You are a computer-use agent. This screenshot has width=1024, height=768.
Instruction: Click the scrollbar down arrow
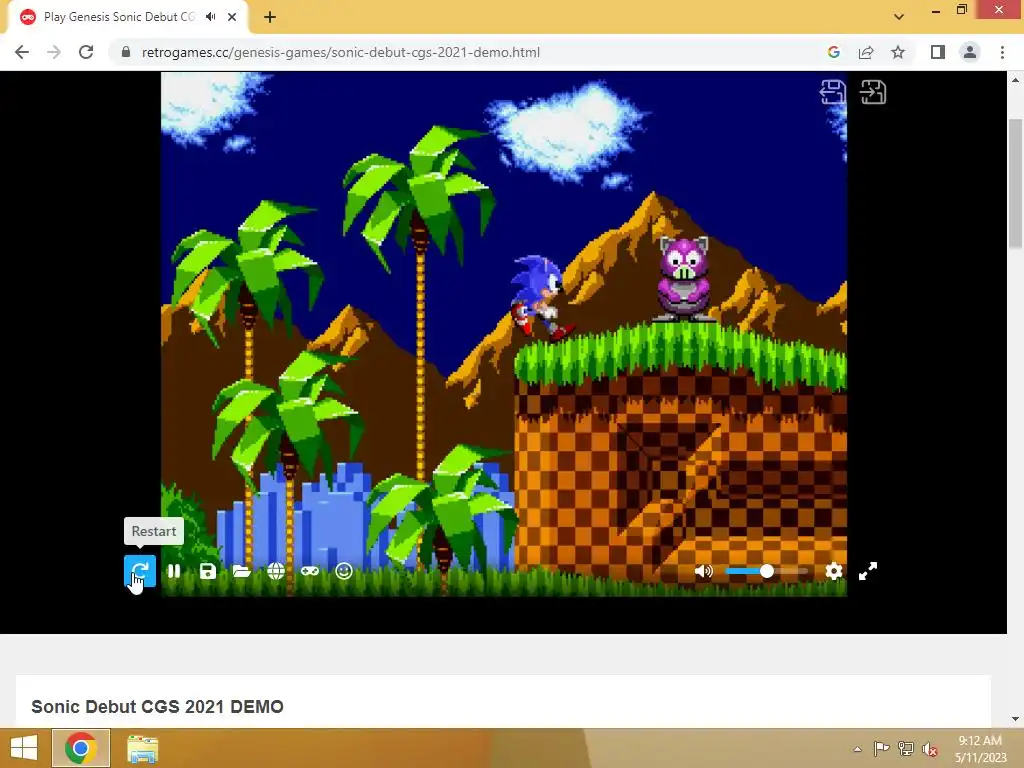click(x=1015, y=719)
